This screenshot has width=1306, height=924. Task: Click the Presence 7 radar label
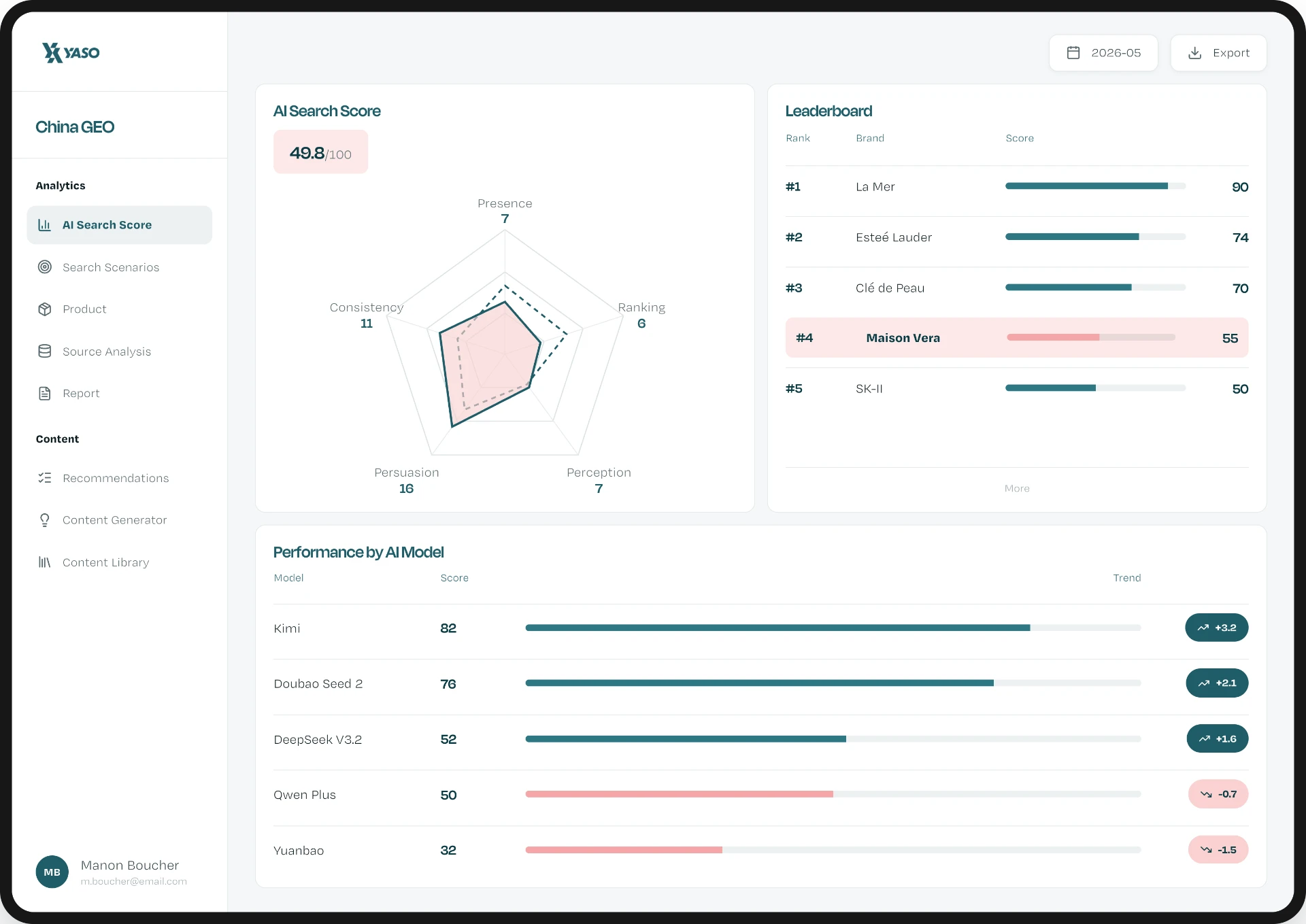[x=505, y=211]
